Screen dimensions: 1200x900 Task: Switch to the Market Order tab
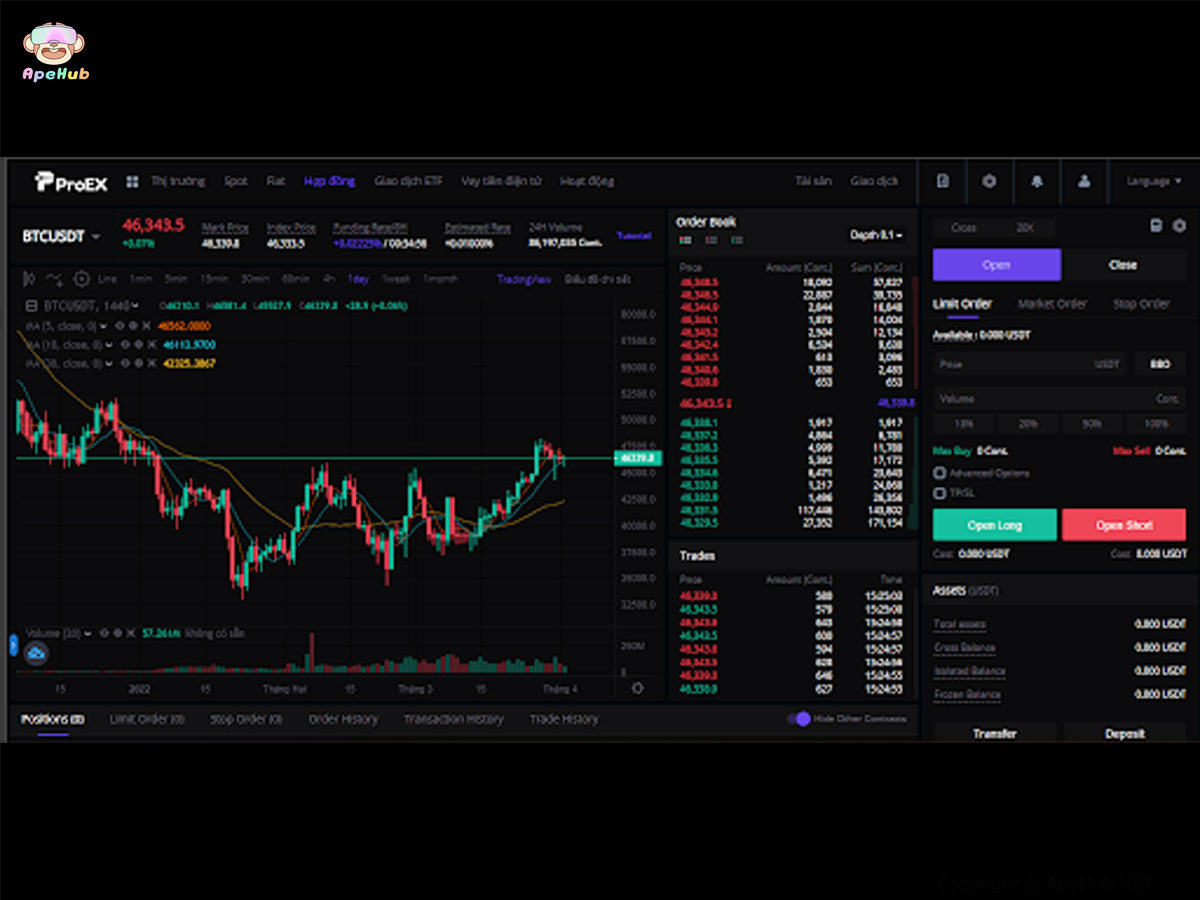[x=1052, y=304]
